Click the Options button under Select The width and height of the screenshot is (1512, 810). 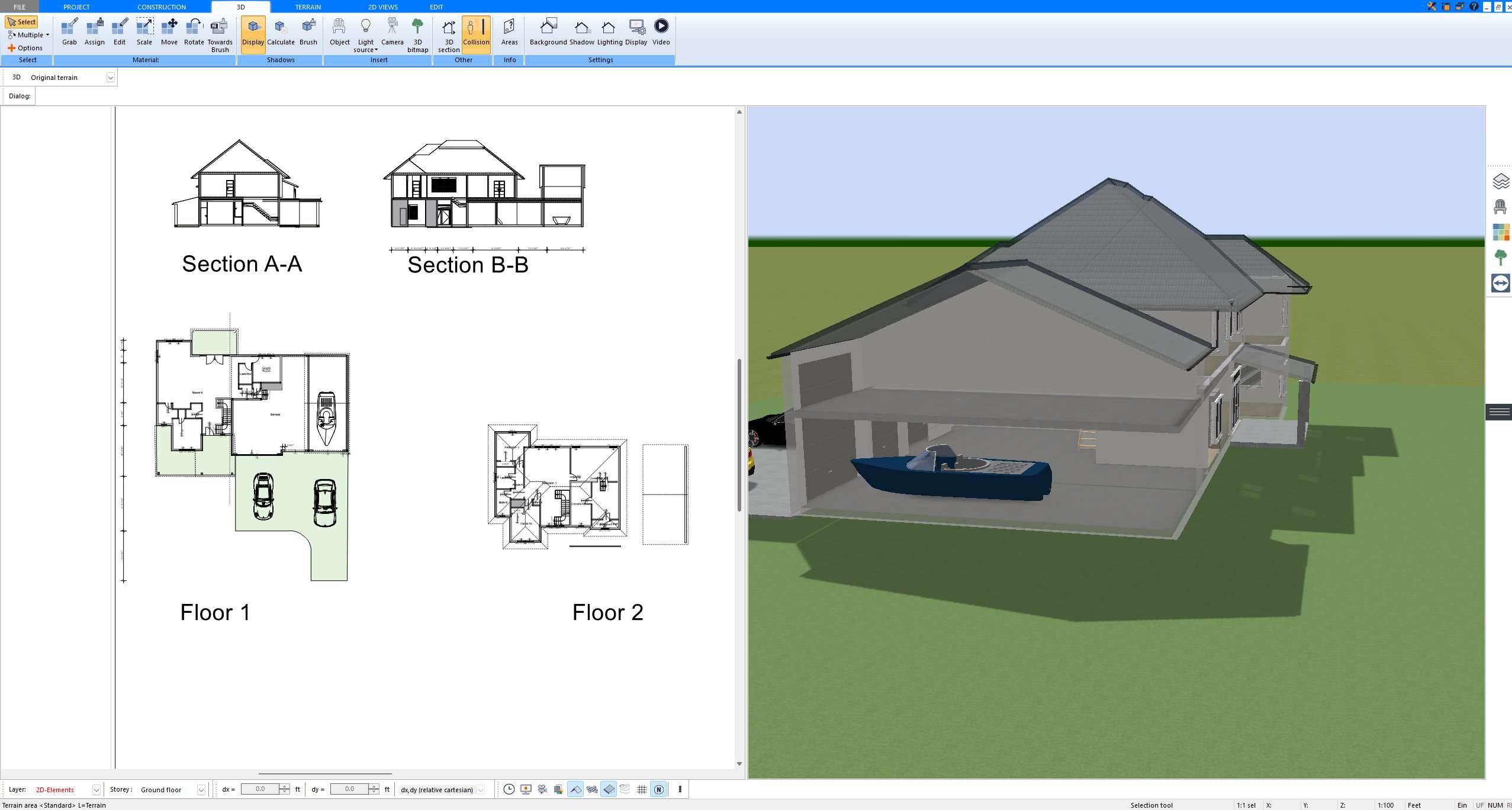28,47
